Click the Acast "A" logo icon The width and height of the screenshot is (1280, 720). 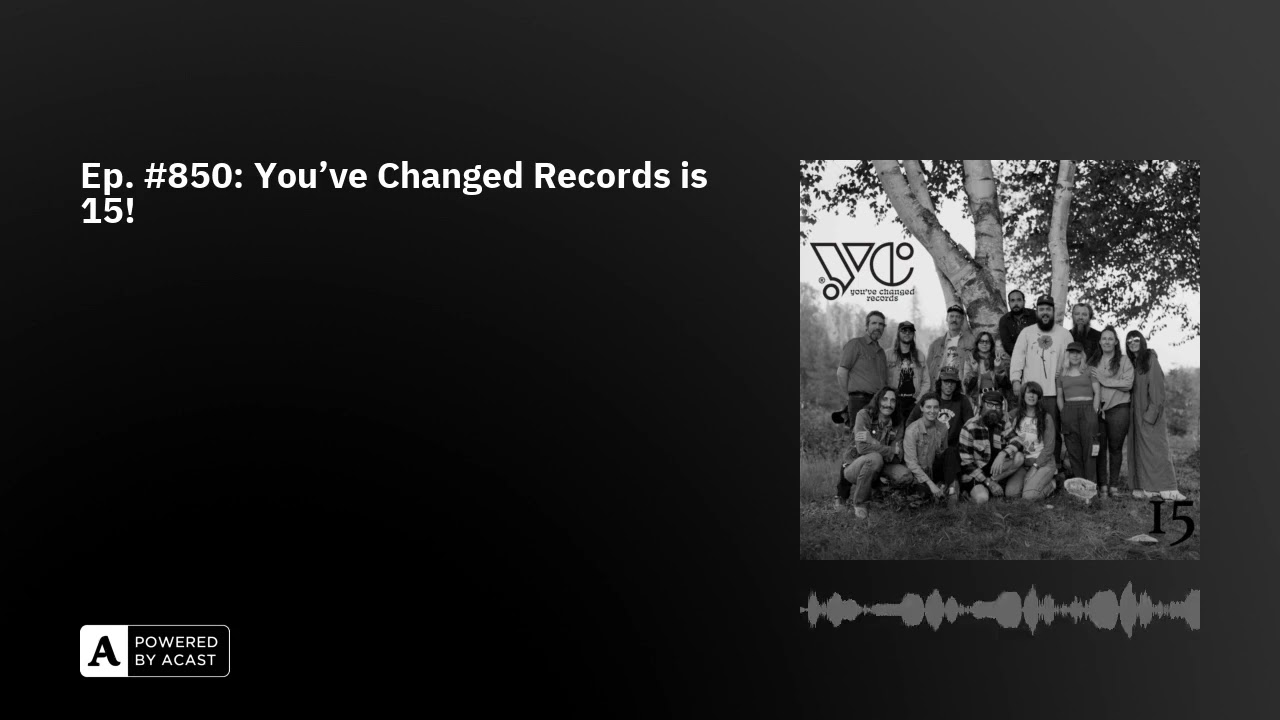tap(104, 651)
